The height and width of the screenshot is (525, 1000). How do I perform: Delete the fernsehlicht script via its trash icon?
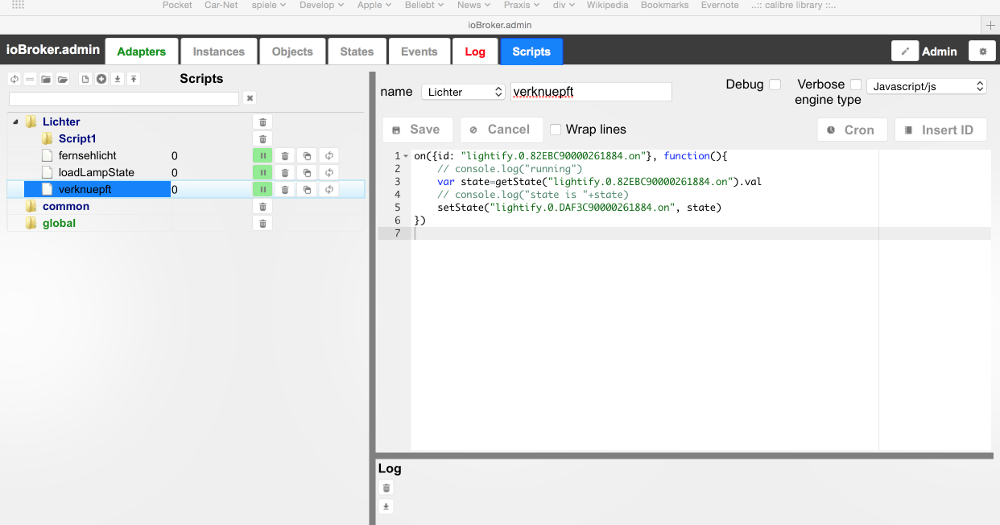(285, 156)
